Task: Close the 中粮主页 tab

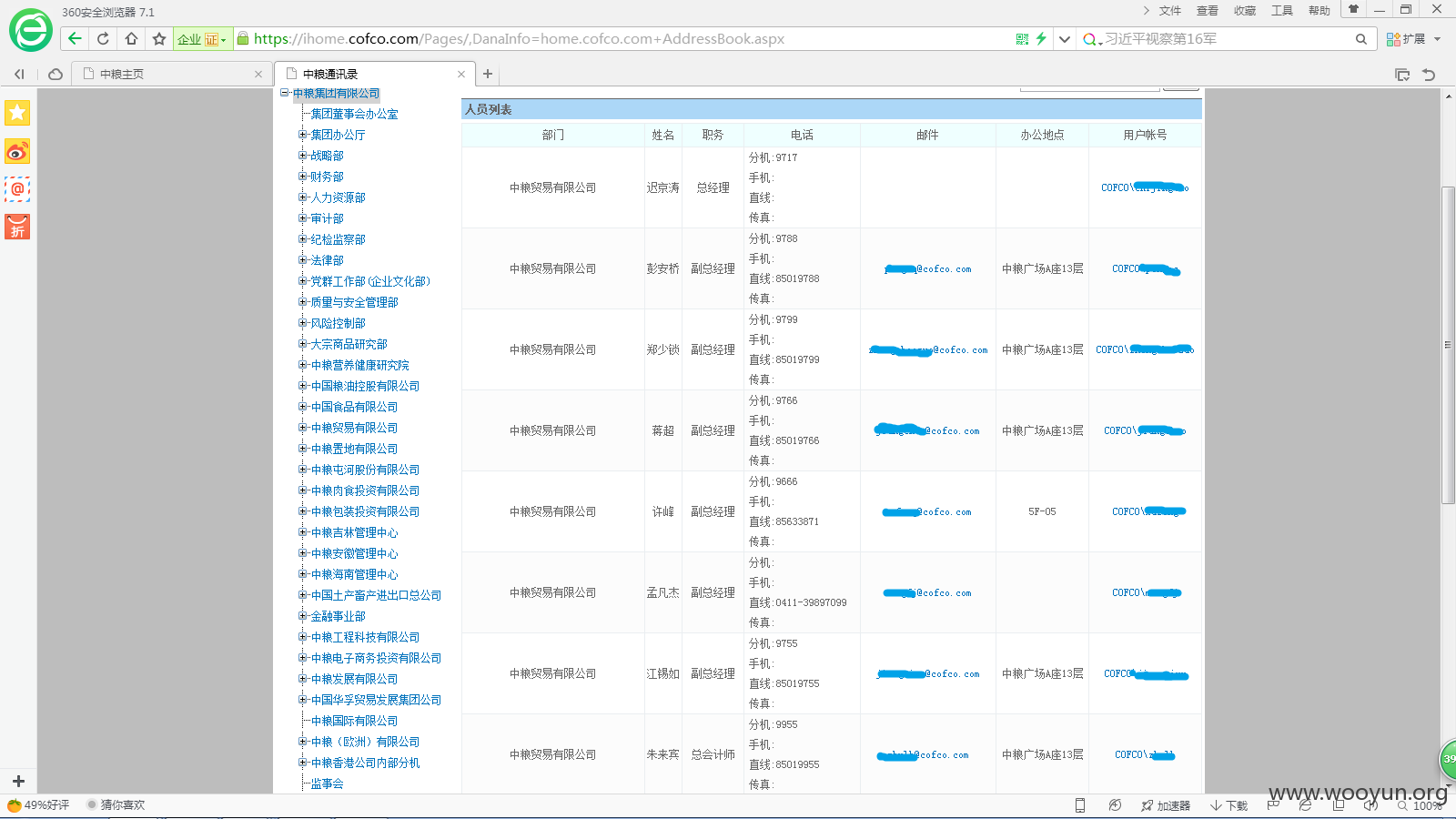Action: pyautogui.click(x=258, y=75)
